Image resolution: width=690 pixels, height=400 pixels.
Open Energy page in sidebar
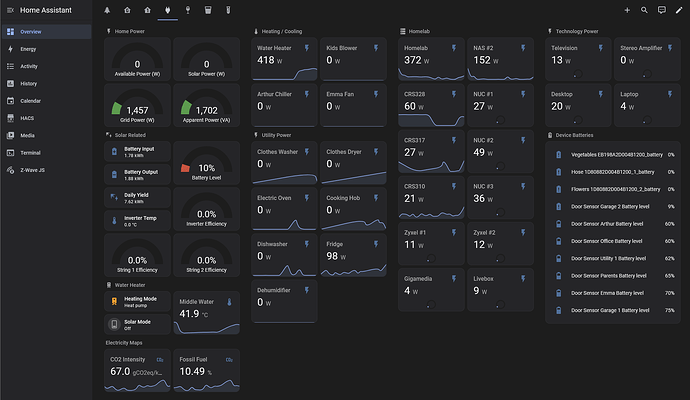point(47,49)
